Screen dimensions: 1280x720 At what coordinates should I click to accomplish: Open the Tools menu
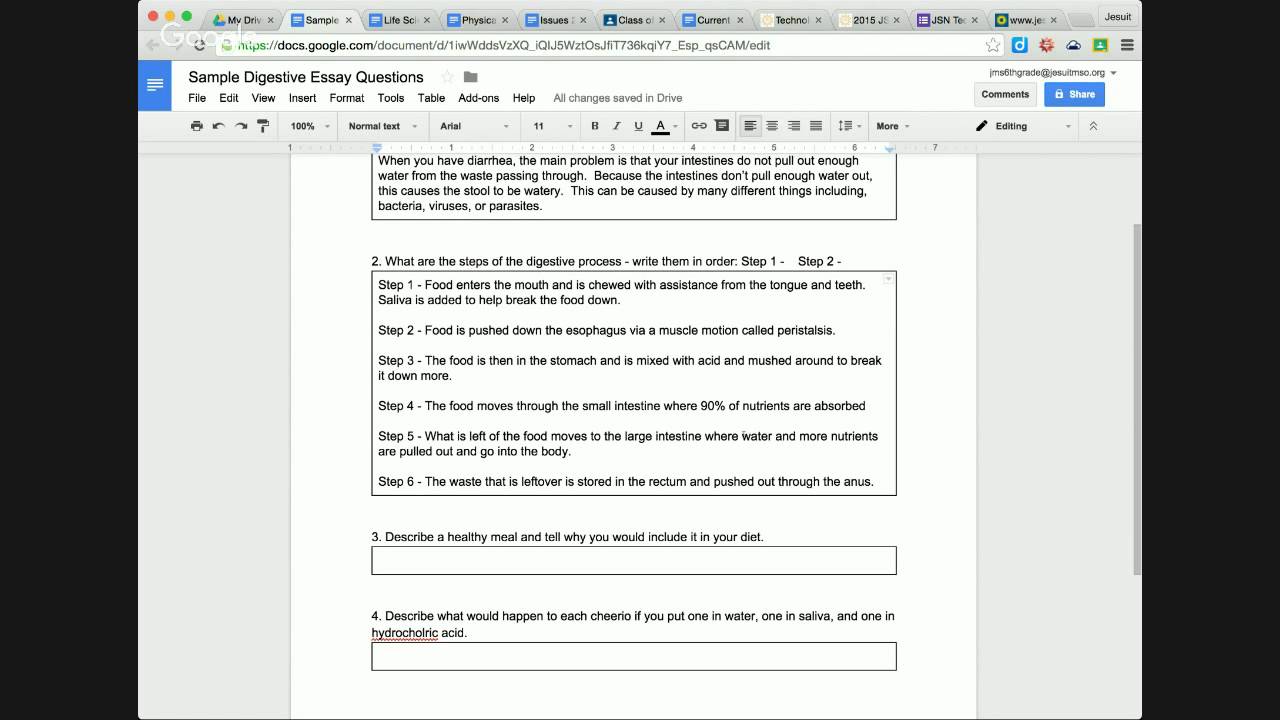pos(391,98)
